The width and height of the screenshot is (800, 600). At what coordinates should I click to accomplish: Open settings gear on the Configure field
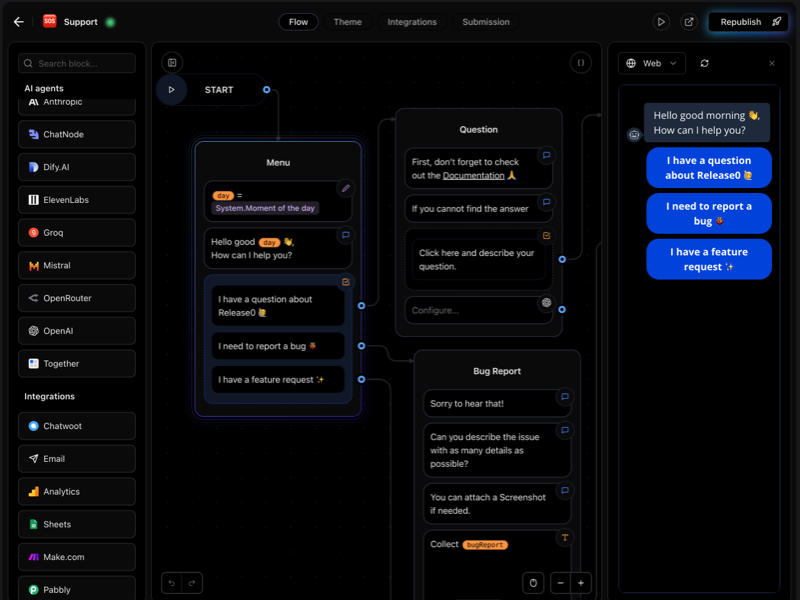[x=546, y=302]
